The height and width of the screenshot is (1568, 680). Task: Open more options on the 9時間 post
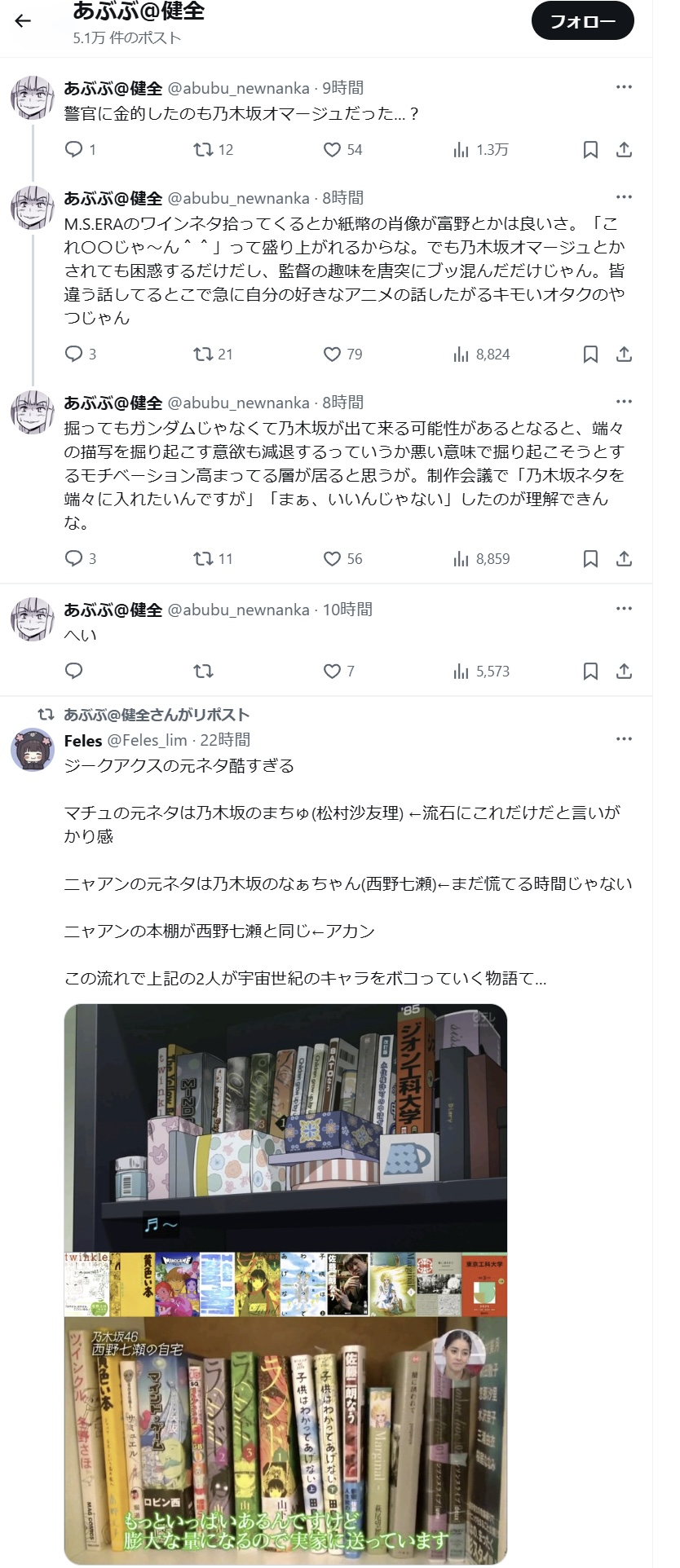[624, 87]
